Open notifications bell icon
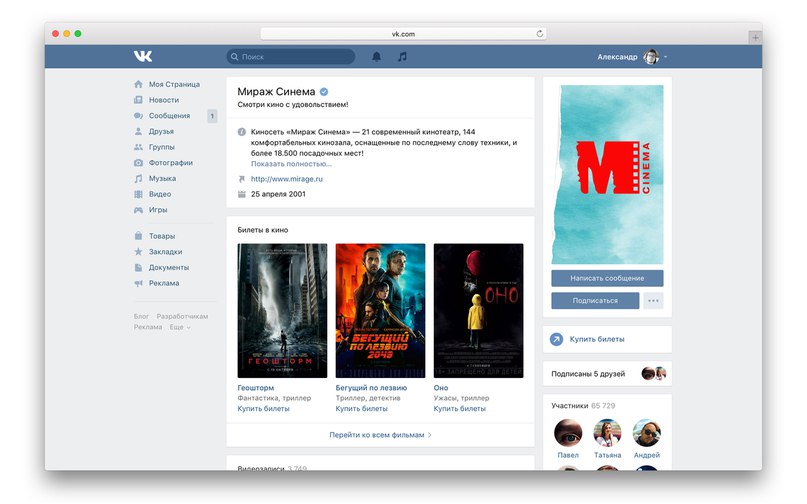 click(x=377, y=57)
